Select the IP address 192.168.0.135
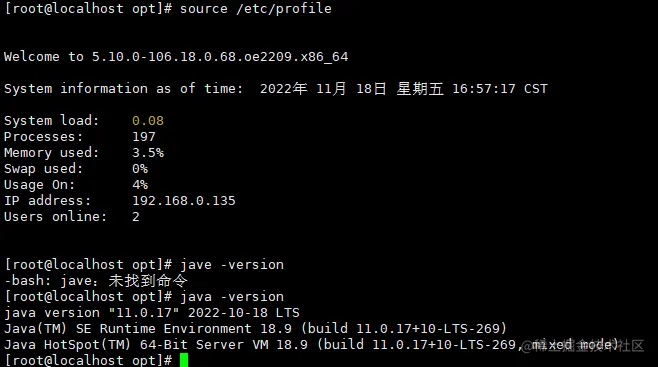658x367 pixels. 184,200
